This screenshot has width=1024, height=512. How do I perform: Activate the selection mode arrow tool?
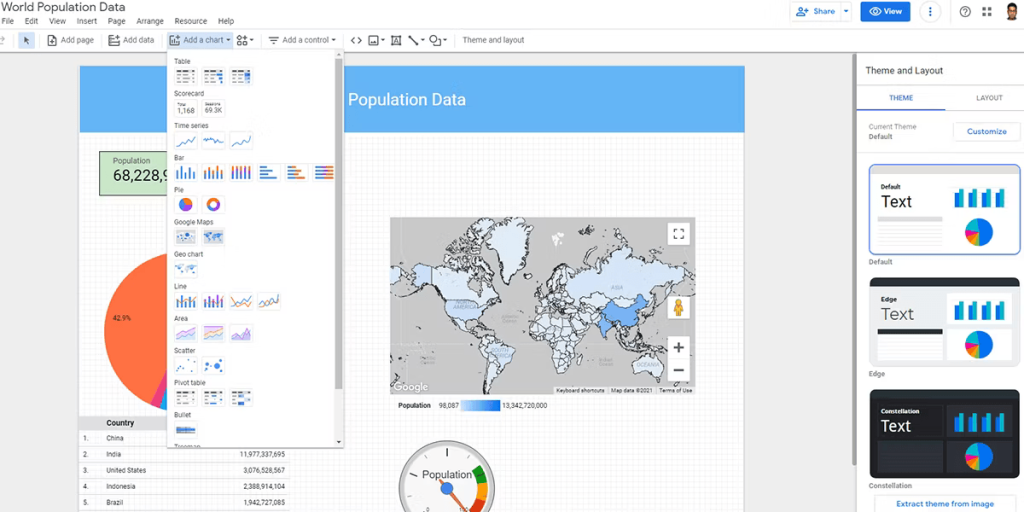[26, 40]
